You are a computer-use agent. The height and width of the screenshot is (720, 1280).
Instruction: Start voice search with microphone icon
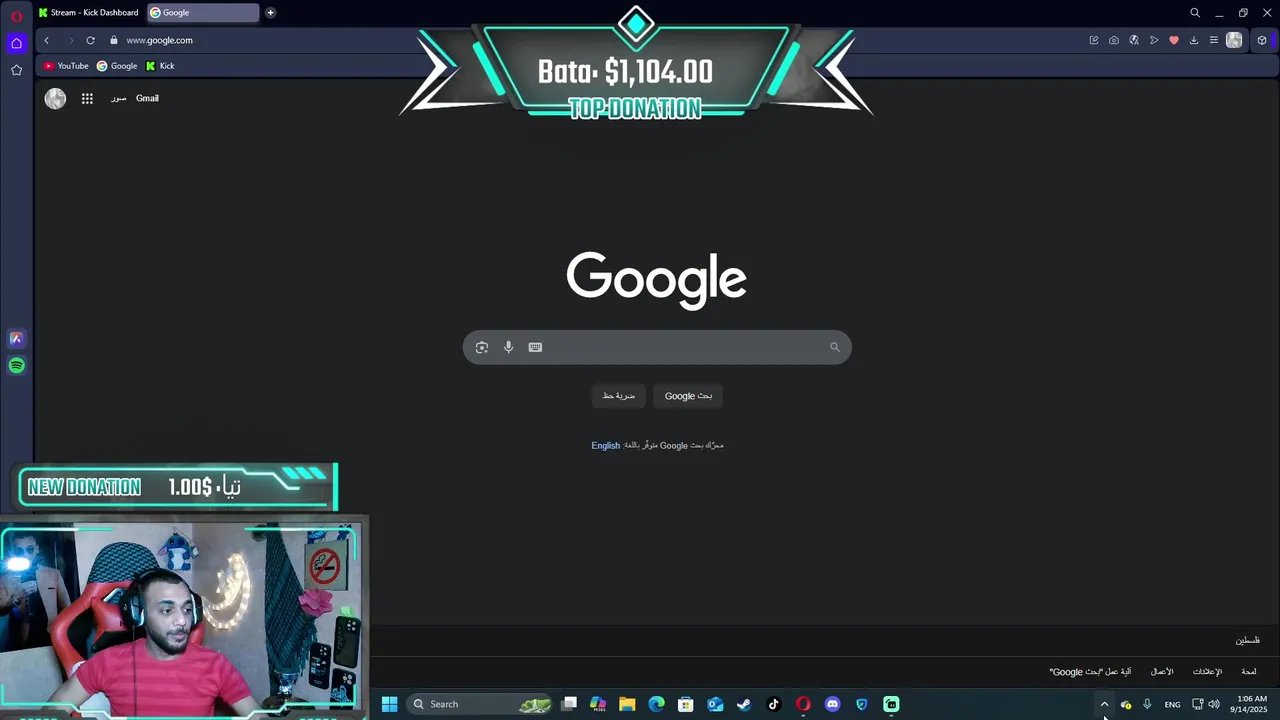pos(508,347)
